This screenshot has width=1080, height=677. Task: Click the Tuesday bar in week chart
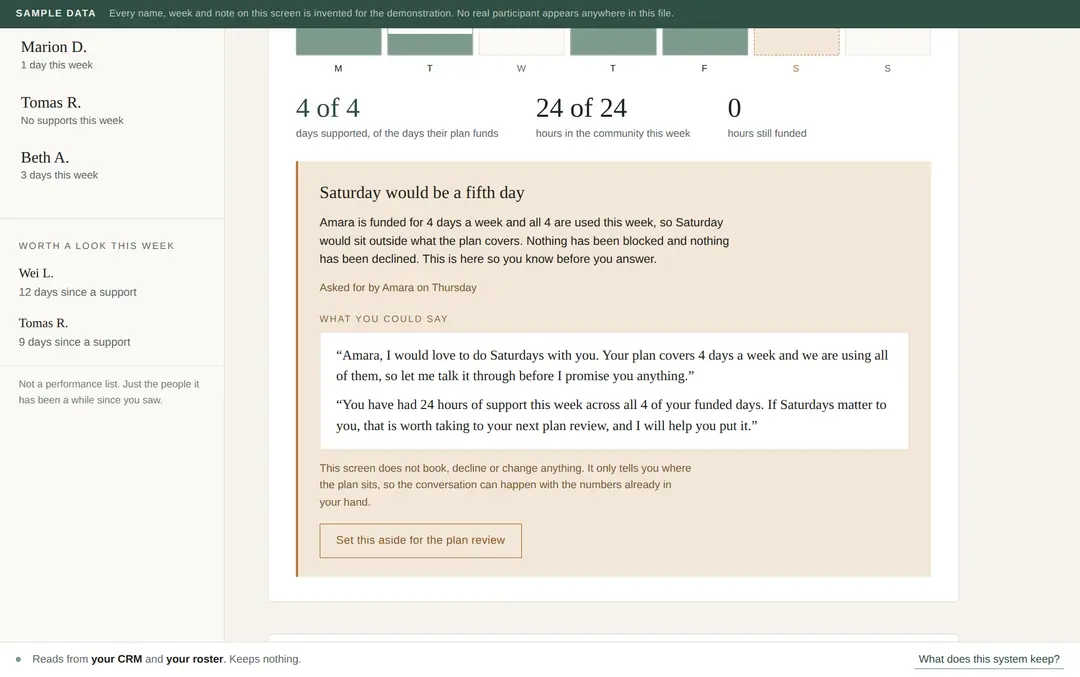tap(430, 41)
